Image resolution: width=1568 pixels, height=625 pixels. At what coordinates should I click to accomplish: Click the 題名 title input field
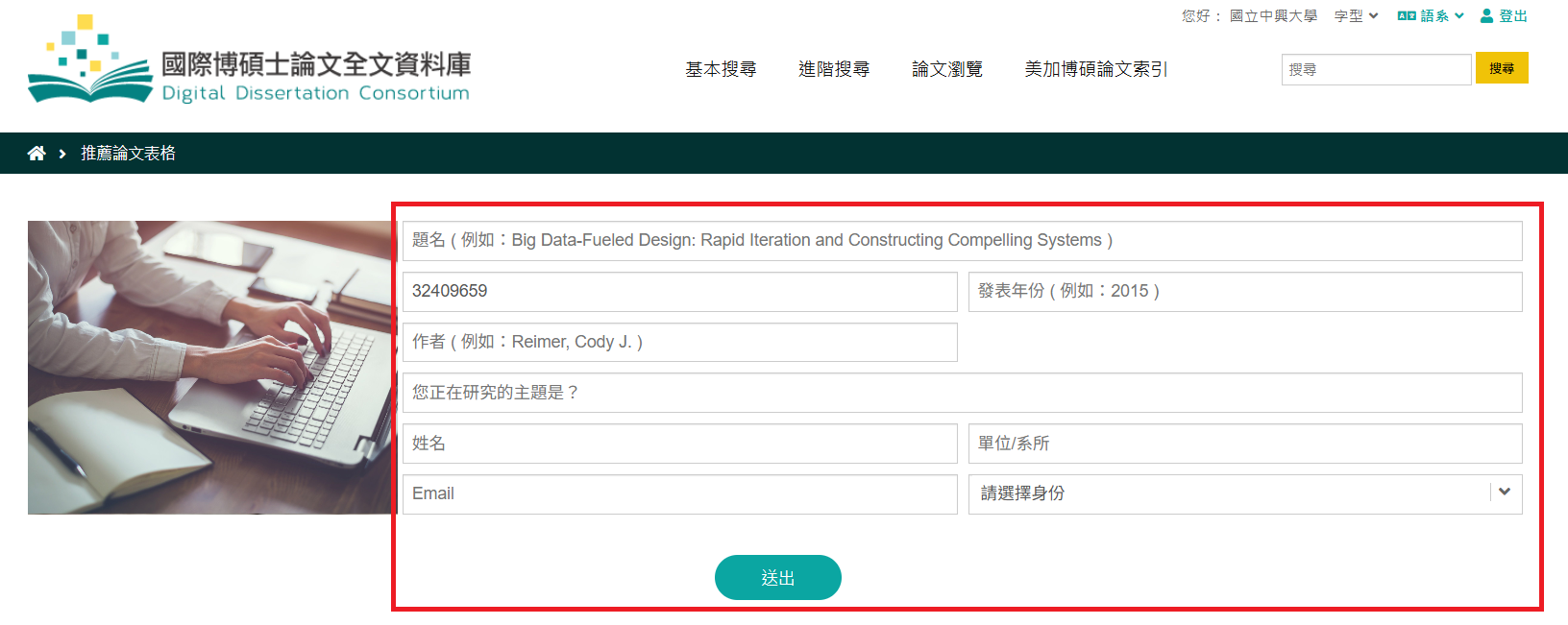coord(962,240)
